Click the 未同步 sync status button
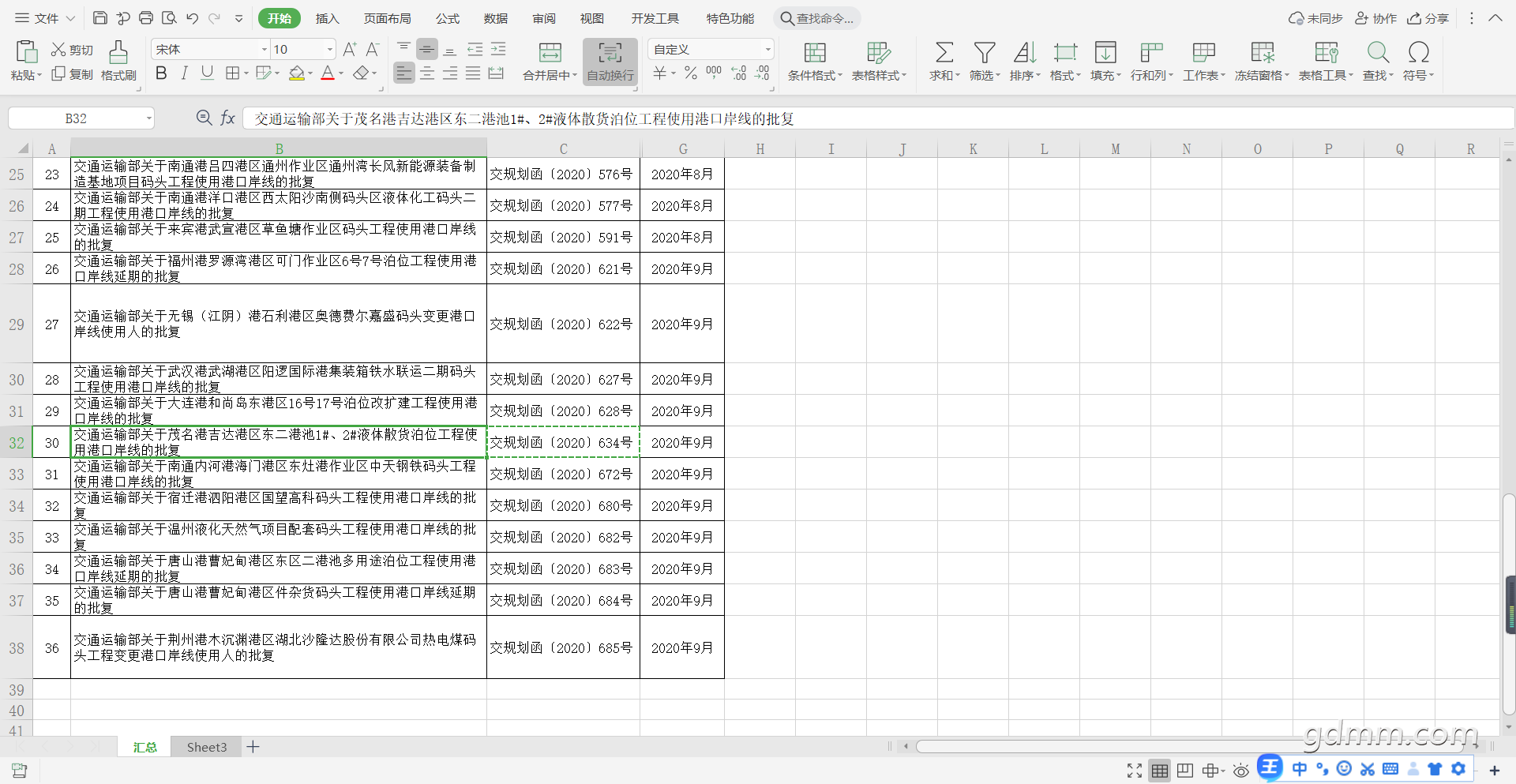This screenshot has width=1516, height=784. 1315,18
